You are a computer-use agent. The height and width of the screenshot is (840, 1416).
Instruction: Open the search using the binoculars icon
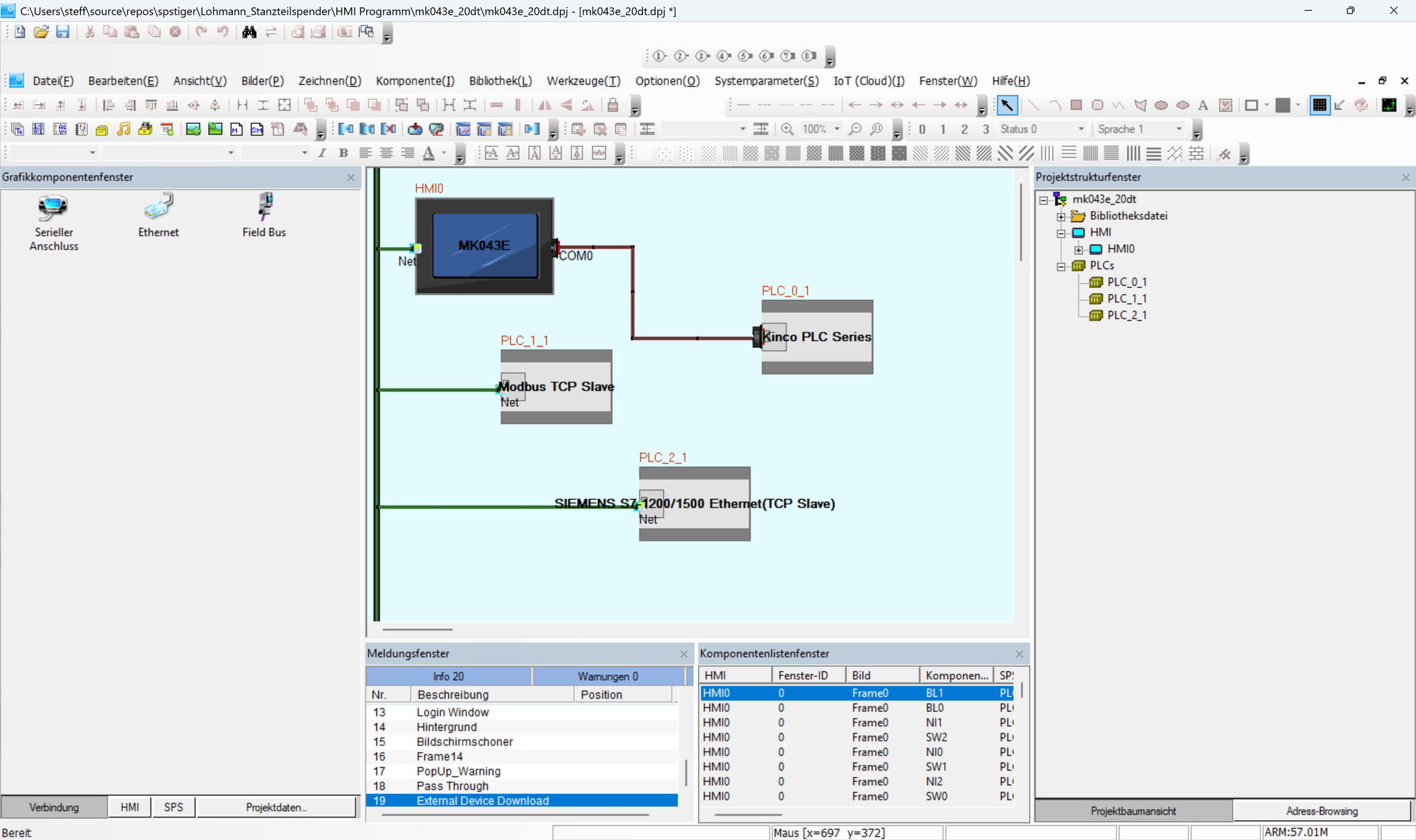(x=249, y=32)
